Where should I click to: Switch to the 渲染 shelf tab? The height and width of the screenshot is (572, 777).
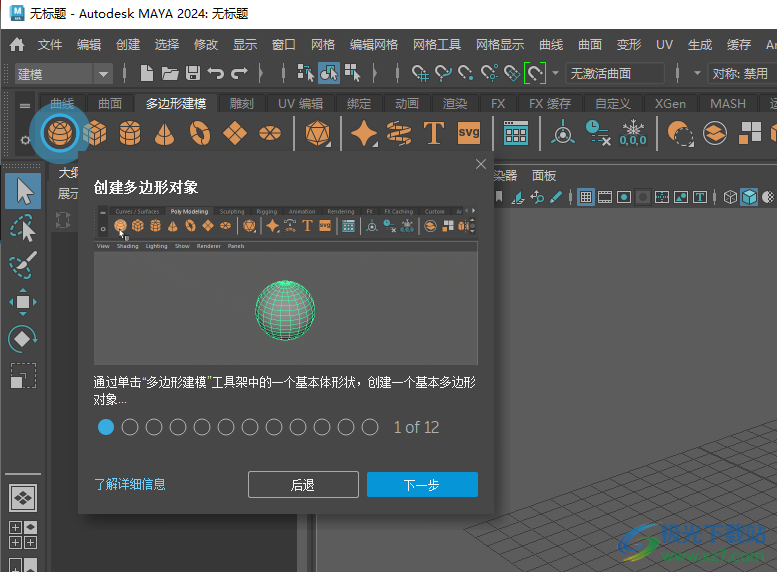click(455, 104)
